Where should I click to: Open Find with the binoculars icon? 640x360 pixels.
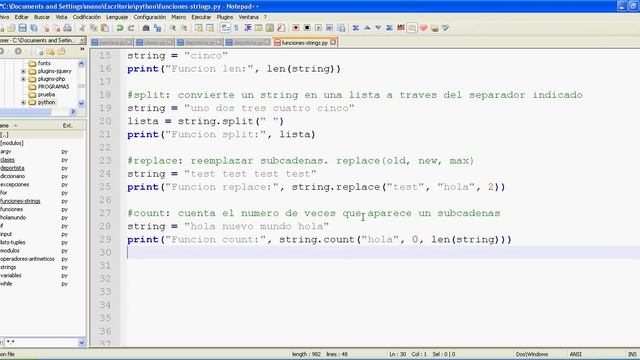point(146,28)
